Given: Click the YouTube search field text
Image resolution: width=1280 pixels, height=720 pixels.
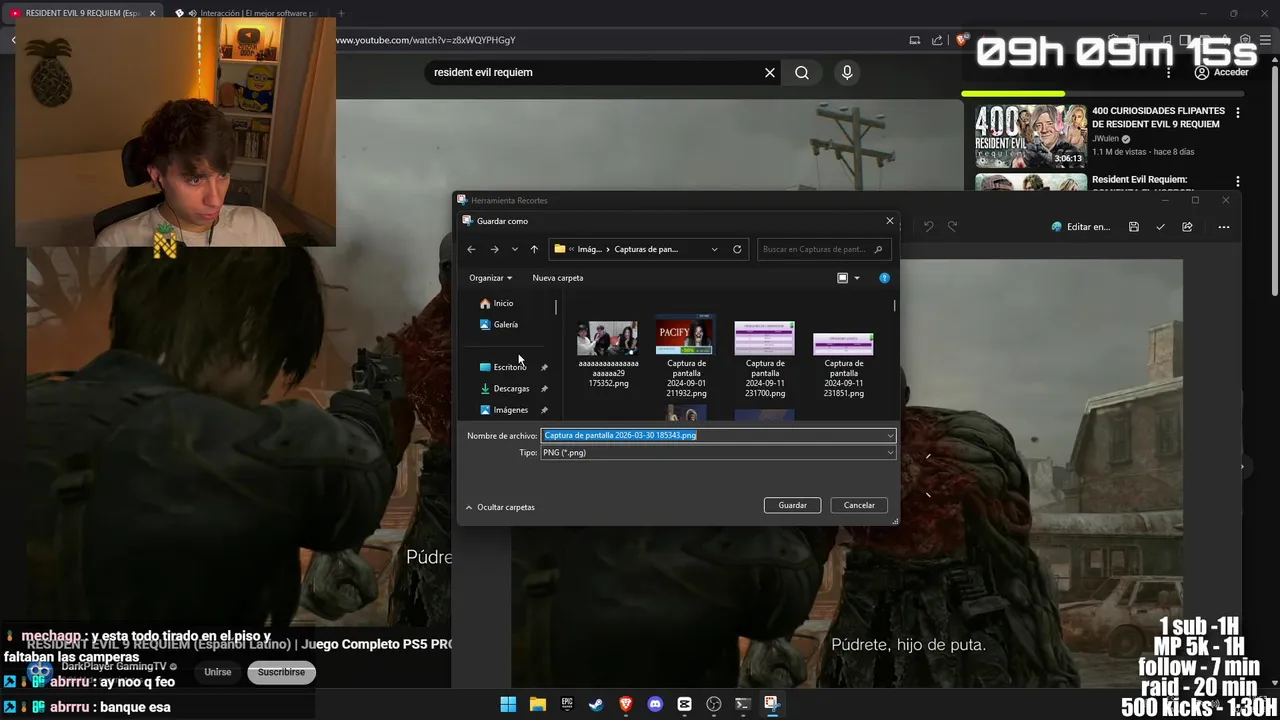Looking at the screenshot, I should 483,72.
